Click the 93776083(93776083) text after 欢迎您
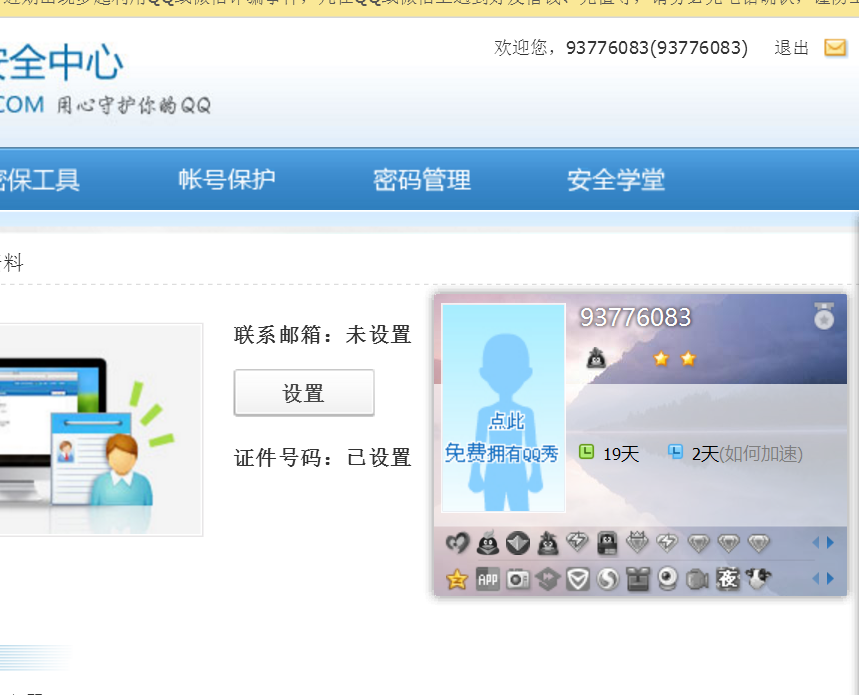859x695 pixels. point(657,48)
